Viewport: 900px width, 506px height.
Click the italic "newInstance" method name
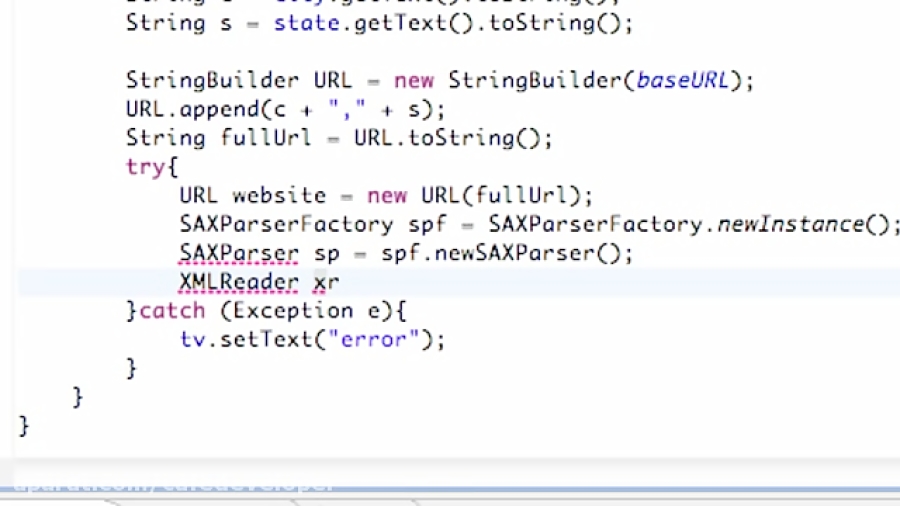coord(791,224)
